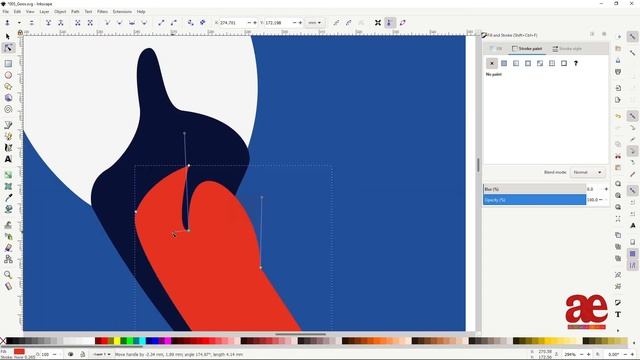Decrease Opacity value with minus button
The image size is (640, 360).
point(601,200)
